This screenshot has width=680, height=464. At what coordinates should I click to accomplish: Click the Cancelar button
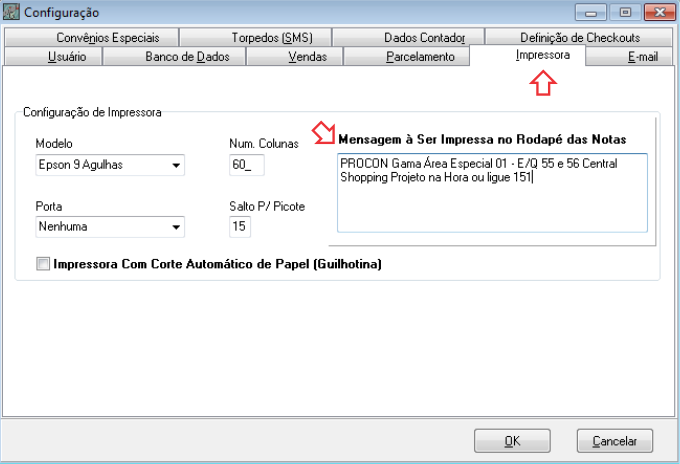click(615, 441)
